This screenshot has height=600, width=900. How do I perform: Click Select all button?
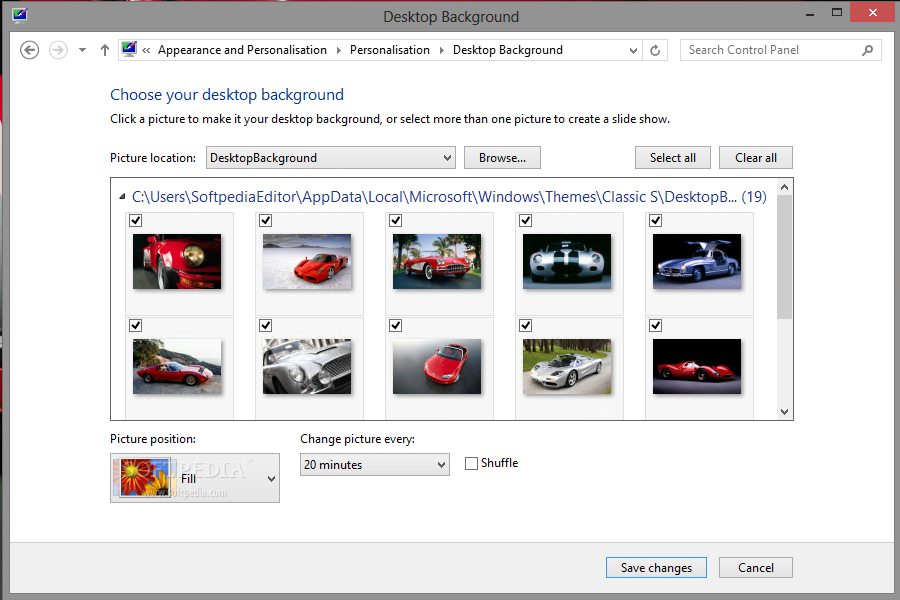673,158
